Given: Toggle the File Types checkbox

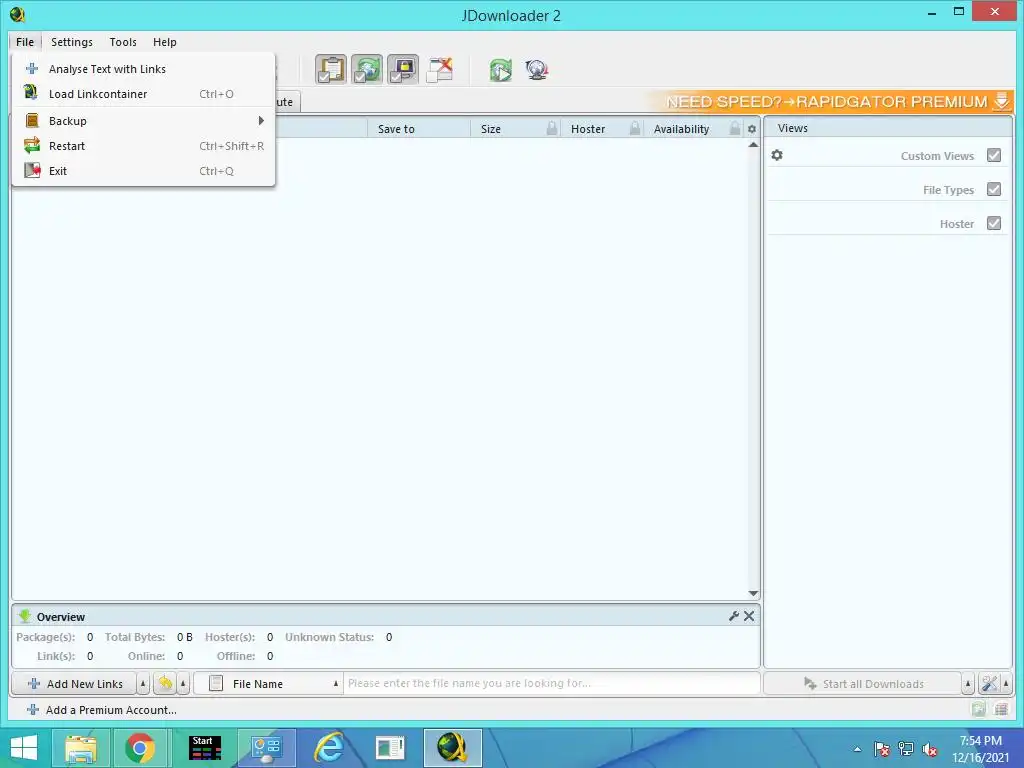Looking at the screenshot, I should [994, 189].
